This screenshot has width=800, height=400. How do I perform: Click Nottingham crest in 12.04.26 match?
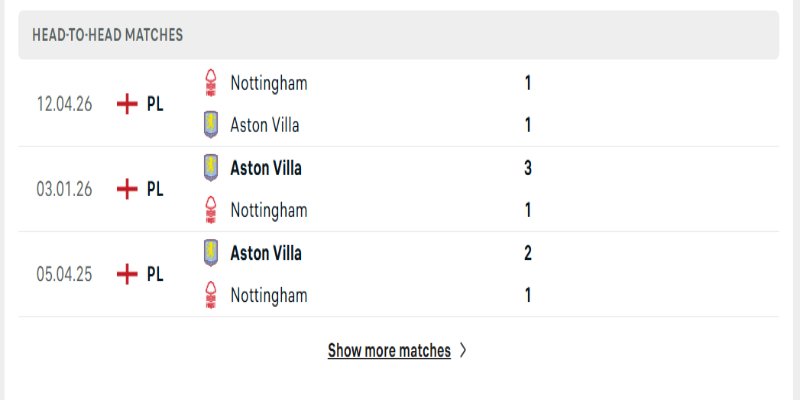[x=211, y=83]
